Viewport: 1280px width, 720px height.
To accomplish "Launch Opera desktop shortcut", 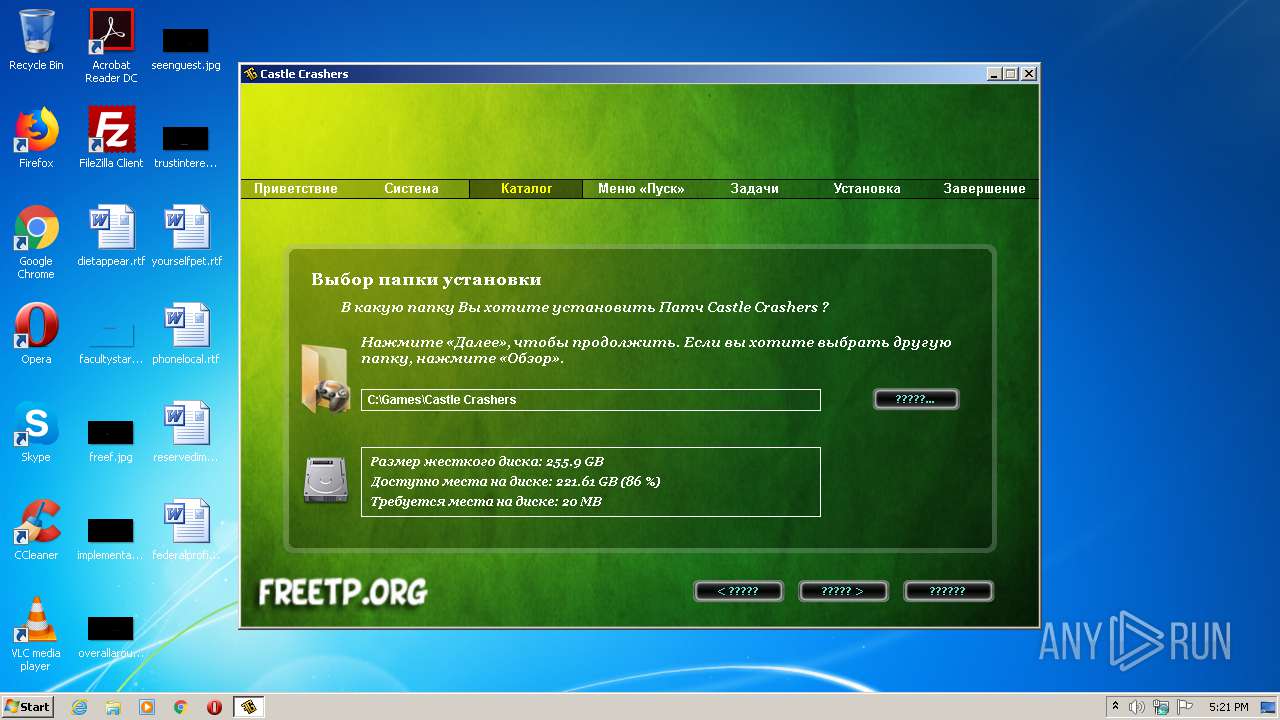I will [36, 334].
